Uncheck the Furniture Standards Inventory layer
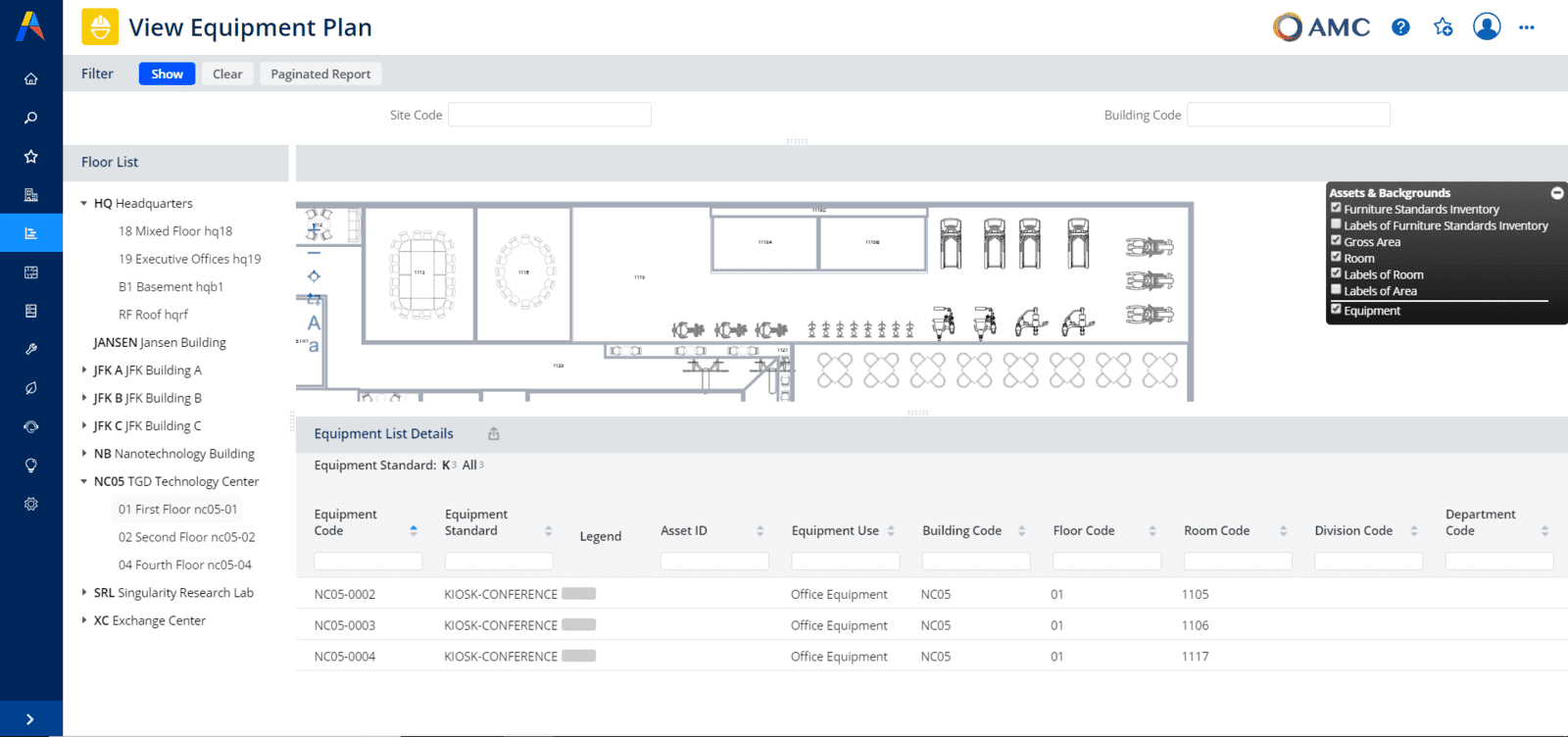Screen dimensions: 1568x737 click(1336, 209)
